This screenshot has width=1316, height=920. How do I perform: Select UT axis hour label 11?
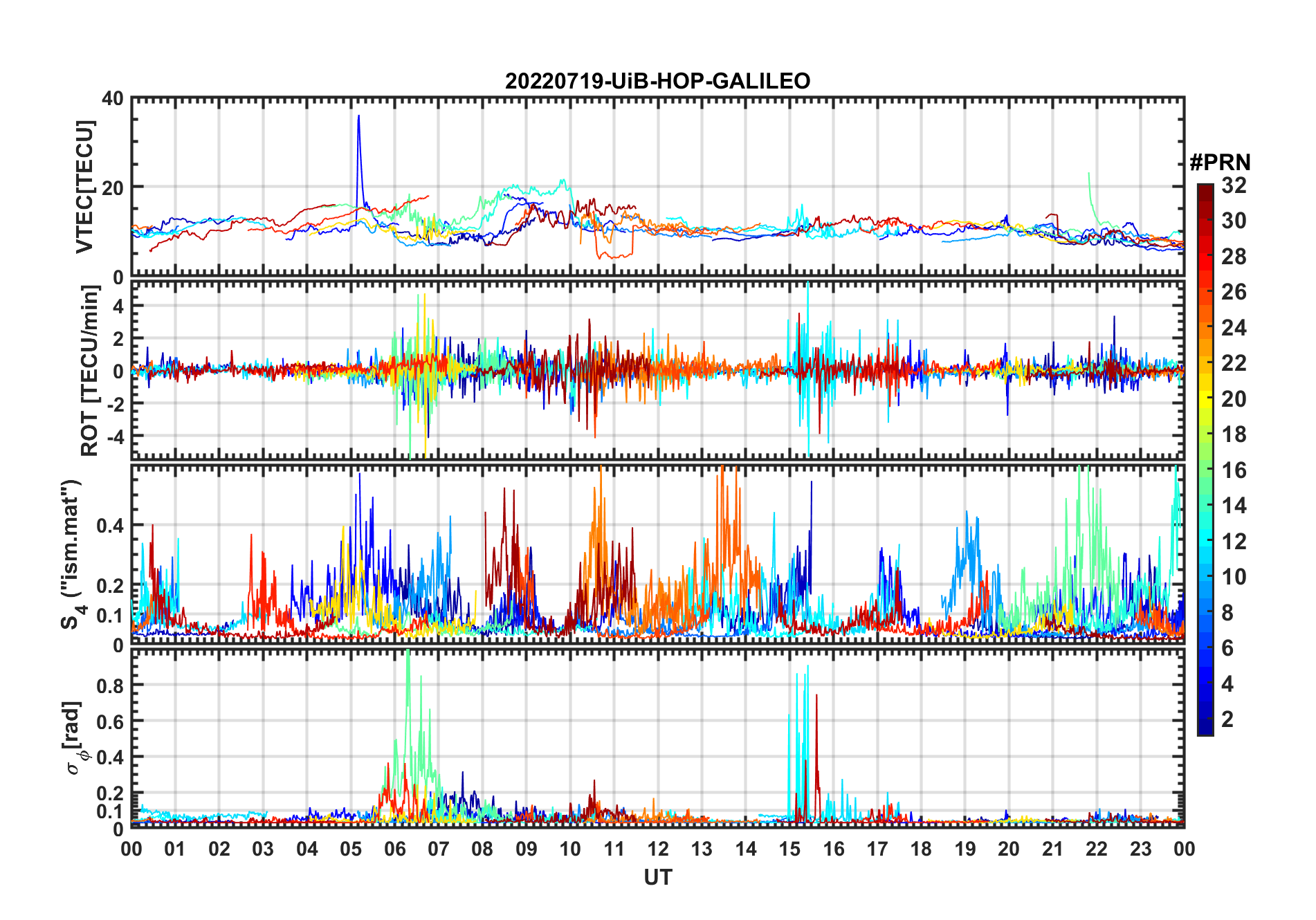click(614, 849)
